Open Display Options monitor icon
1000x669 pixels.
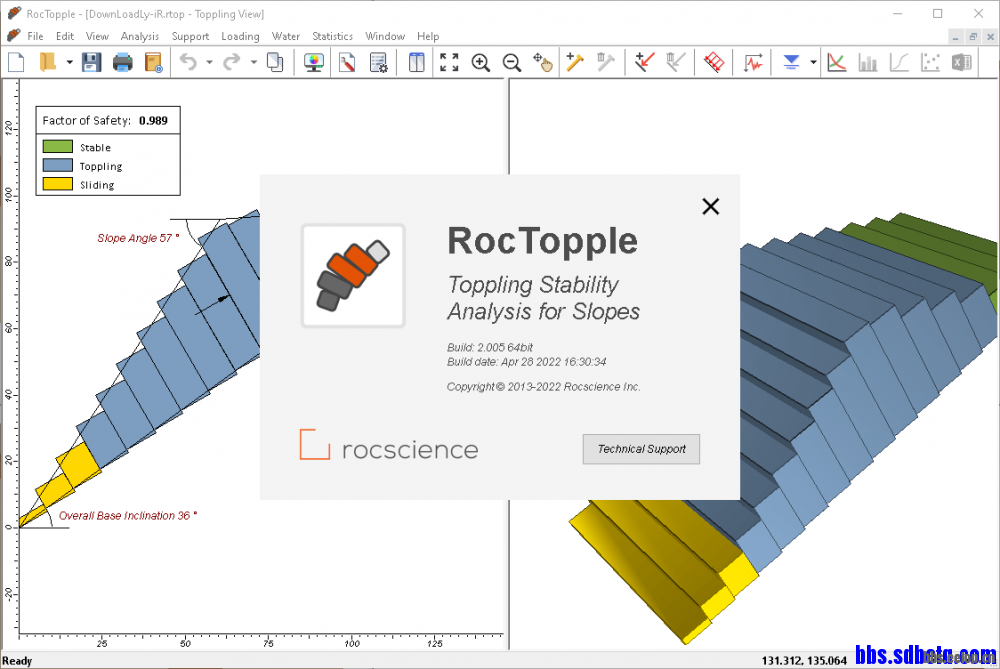click(314, 62)
